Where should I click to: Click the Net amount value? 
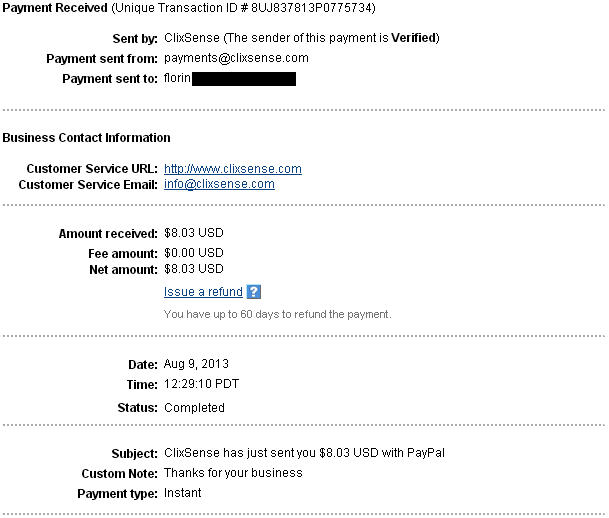tap(194, 269)
